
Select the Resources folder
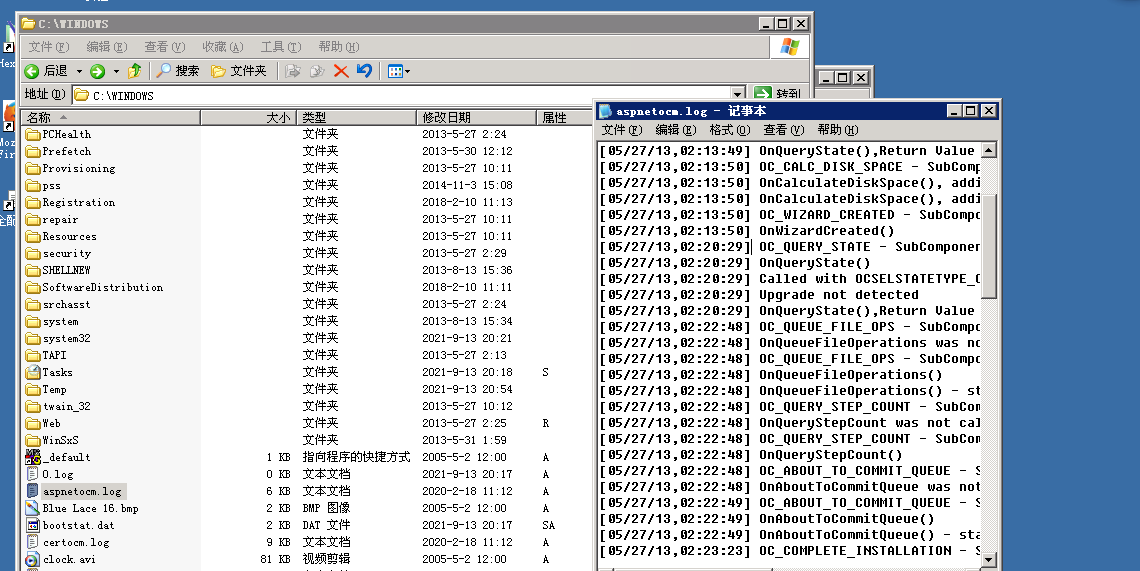(x=61, y=236)
